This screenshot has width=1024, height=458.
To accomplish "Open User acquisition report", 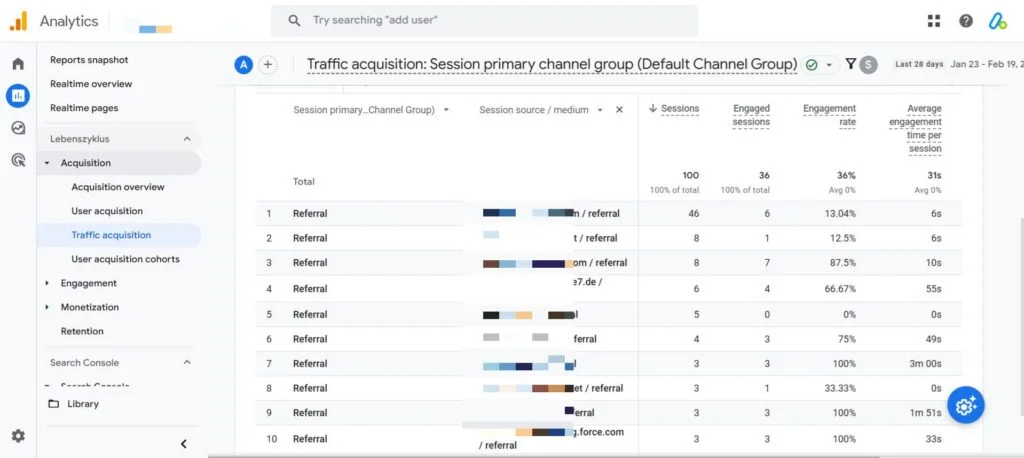I will [x=107, y=211].
